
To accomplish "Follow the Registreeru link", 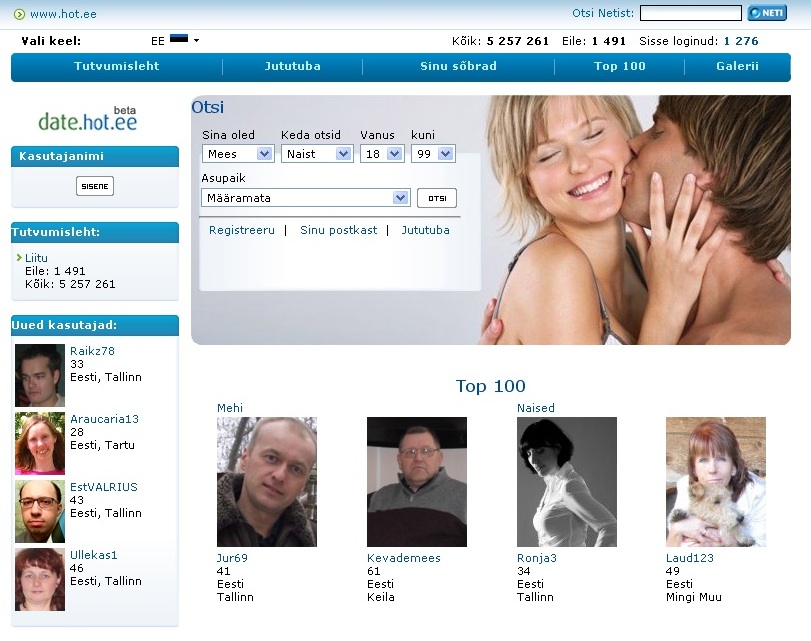I will [x=241, y=230].
